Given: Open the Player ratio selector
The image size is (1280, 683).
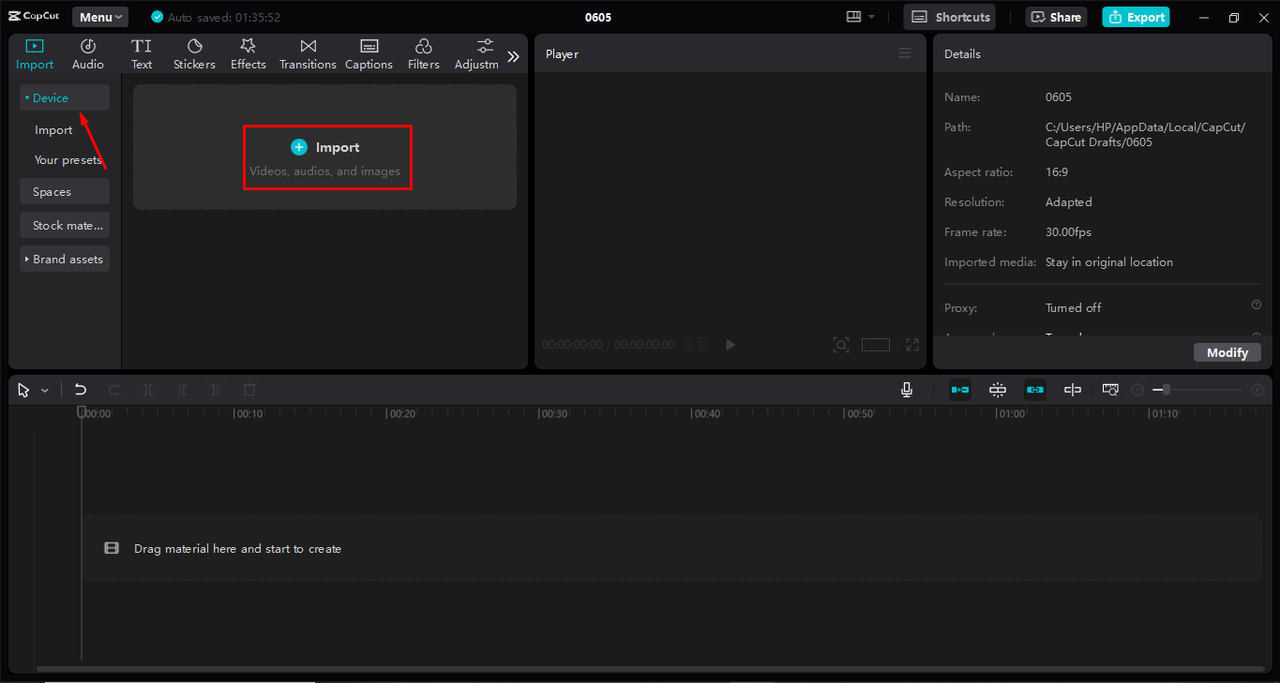Looking at the screenshot, I should pyautogui.click(x=876, y=345).
